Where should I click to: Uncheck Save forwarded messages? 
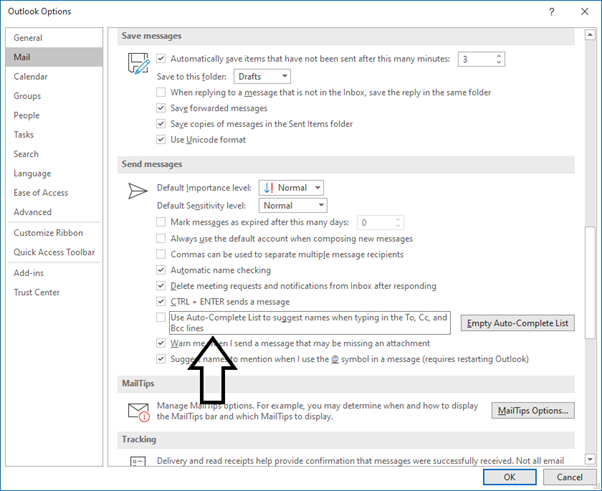[x=161, y=108]
